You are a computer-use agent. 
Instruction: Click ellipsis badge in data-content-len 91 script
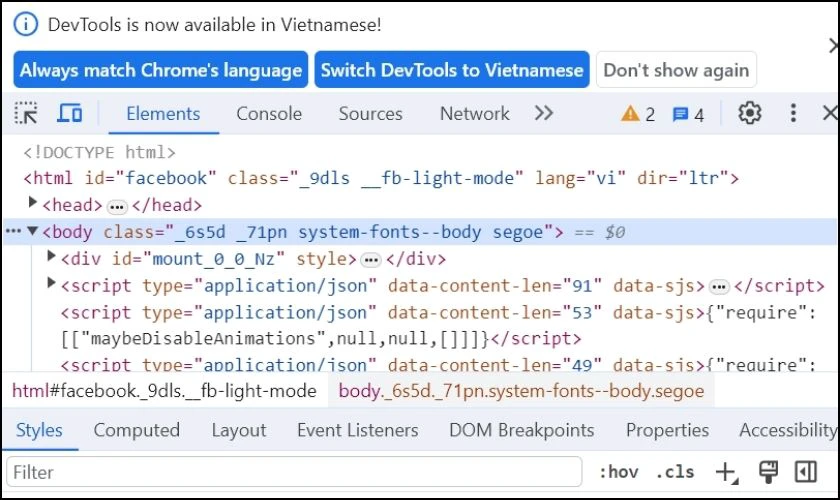click(719, 287)
